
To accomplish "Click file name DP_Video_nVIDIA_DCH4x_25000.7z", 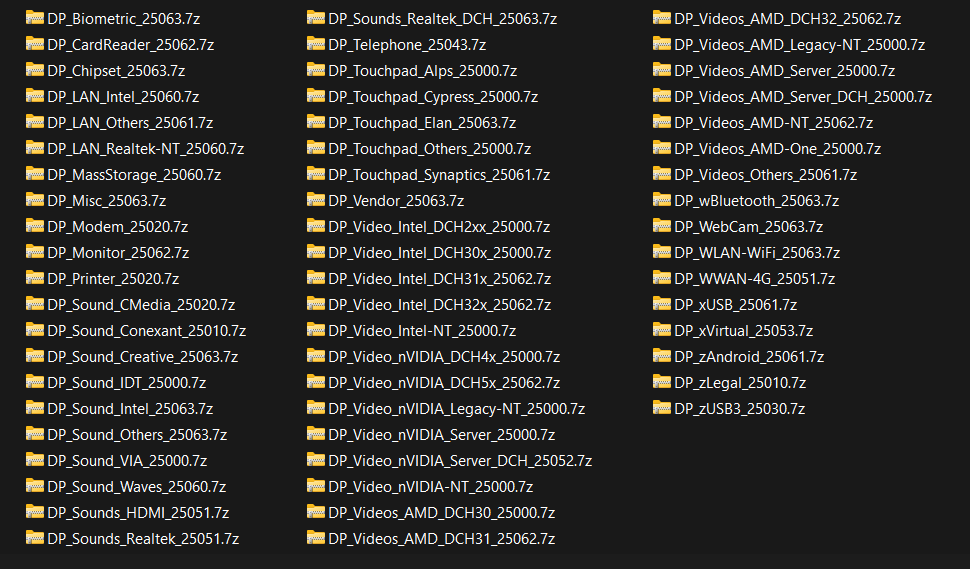I will (444, 357).
